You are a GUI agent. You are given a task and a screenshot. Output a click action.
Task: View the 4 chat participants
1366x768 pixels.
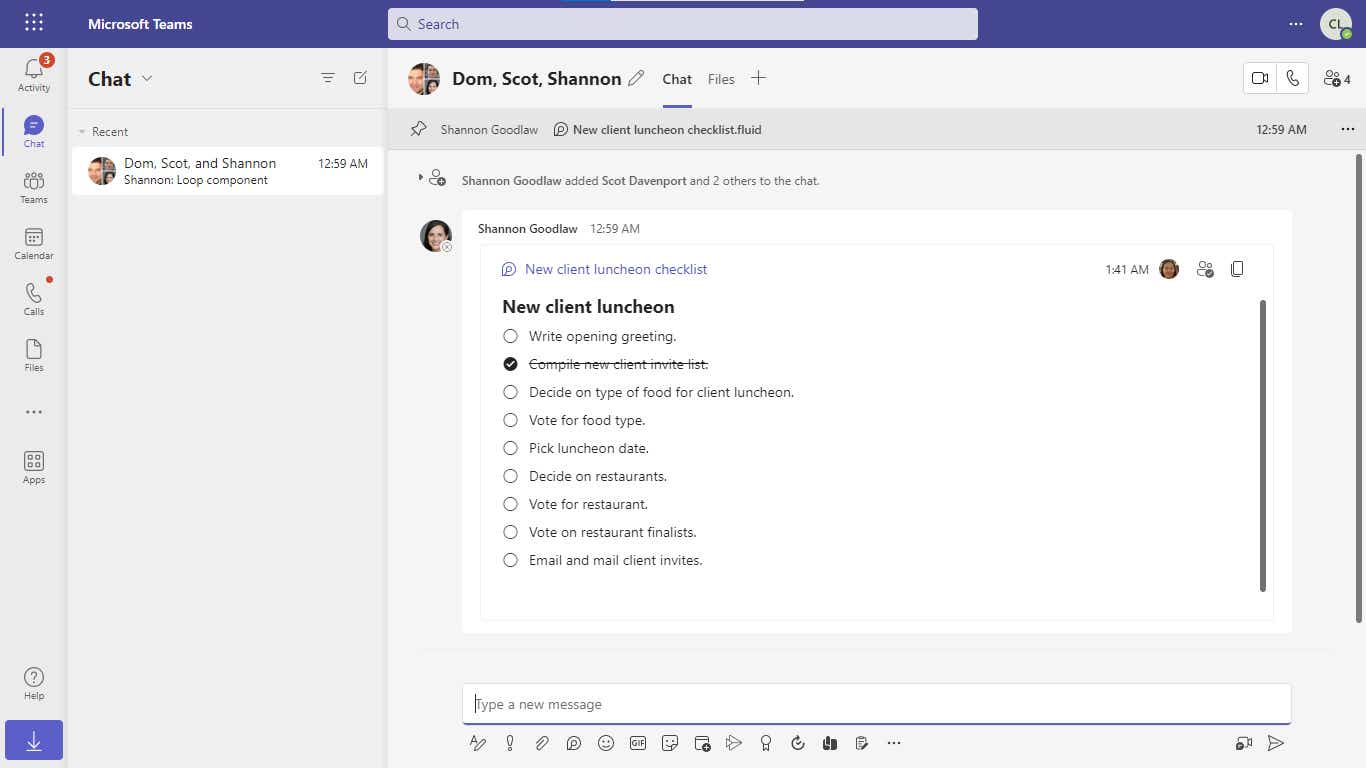[1337, 78]
